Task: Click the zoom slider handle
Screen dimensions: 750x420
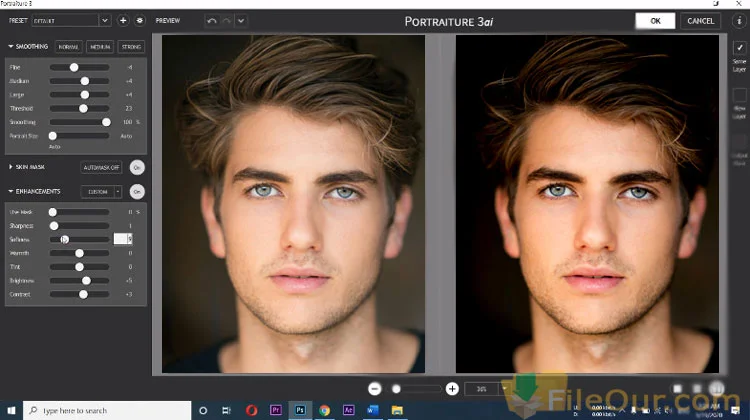Action: click(x=396, y=389)
